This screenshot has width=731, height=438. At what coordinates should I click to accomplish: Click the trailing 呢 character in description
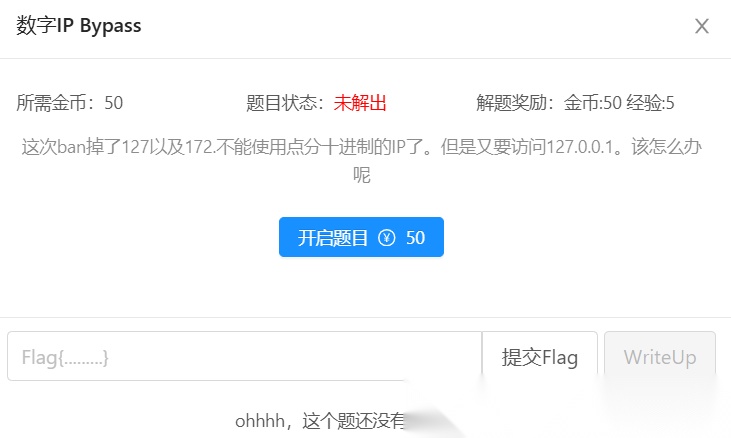tap(361, 175)
